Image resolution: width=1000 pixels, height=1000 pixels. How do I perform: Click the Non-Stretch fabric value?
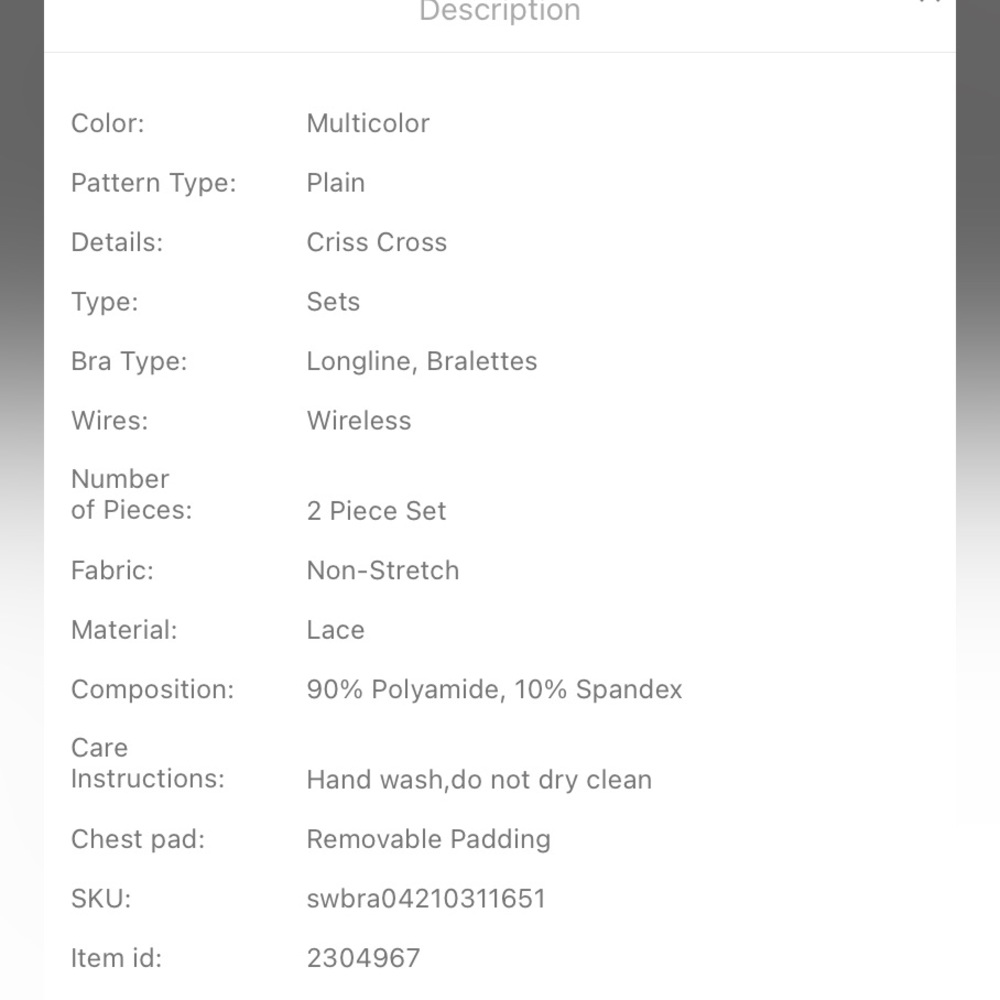pyautogui.click(x=383, y=570)
